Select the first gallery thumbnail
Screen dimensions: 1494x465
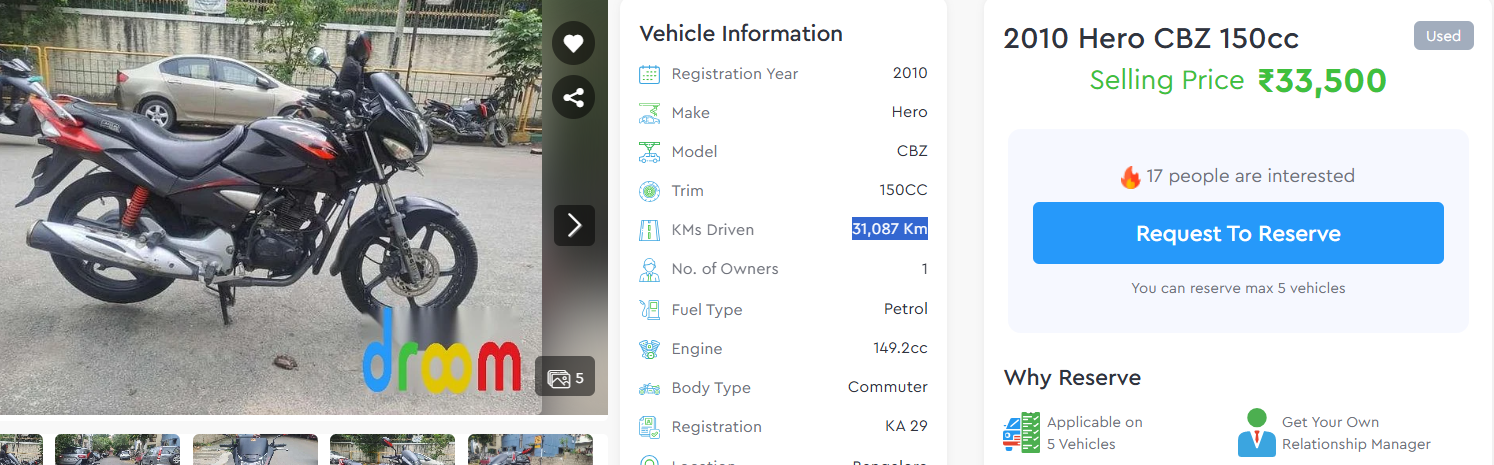(21, 449)
